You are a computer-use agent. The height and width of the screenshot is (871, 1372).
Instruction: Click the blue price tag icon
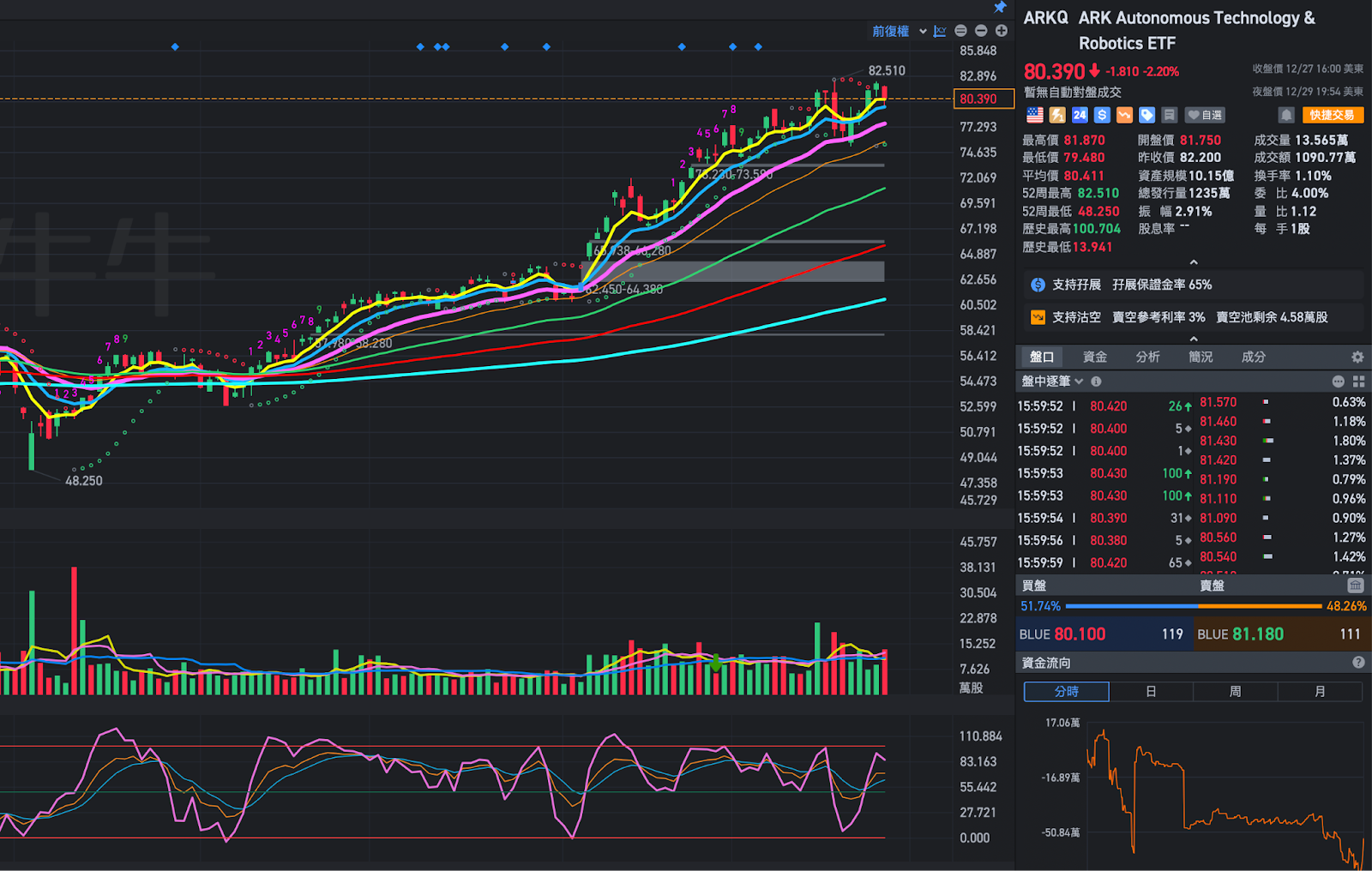coord(1146,115)
